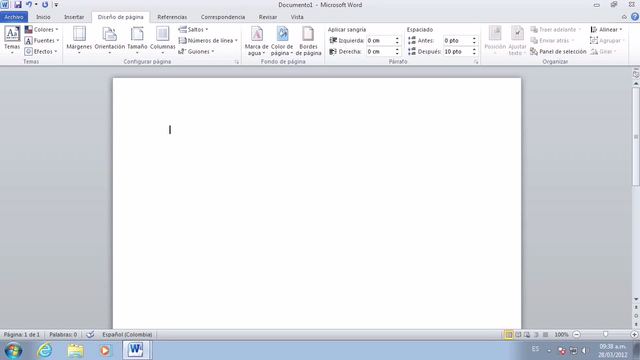Select the Print Layout view button

tap(509, 335)
